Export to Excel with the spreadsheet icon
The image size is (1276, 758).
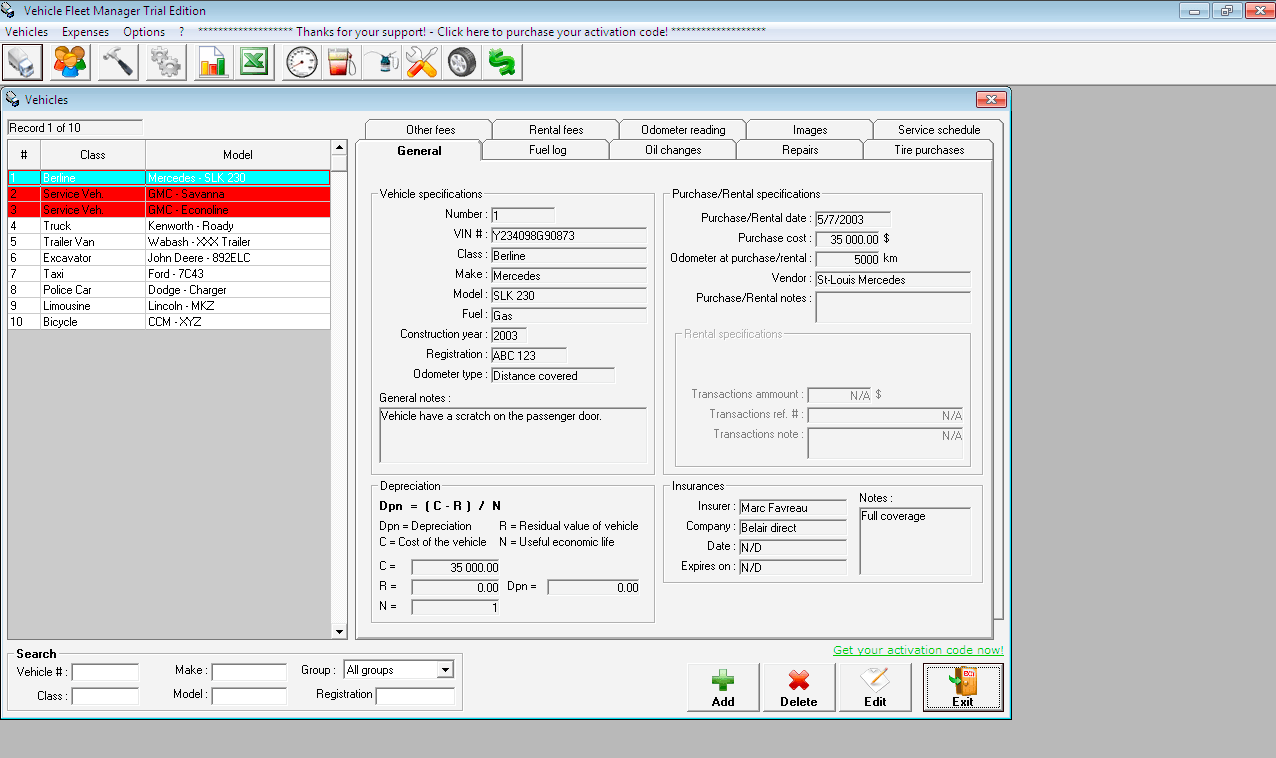pyautogui.click(x=253, y=62)
